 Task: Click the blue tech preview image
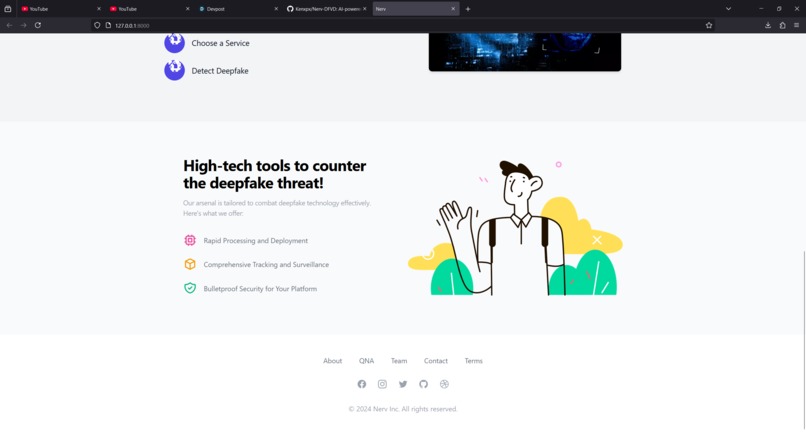[x=525, y=52]
